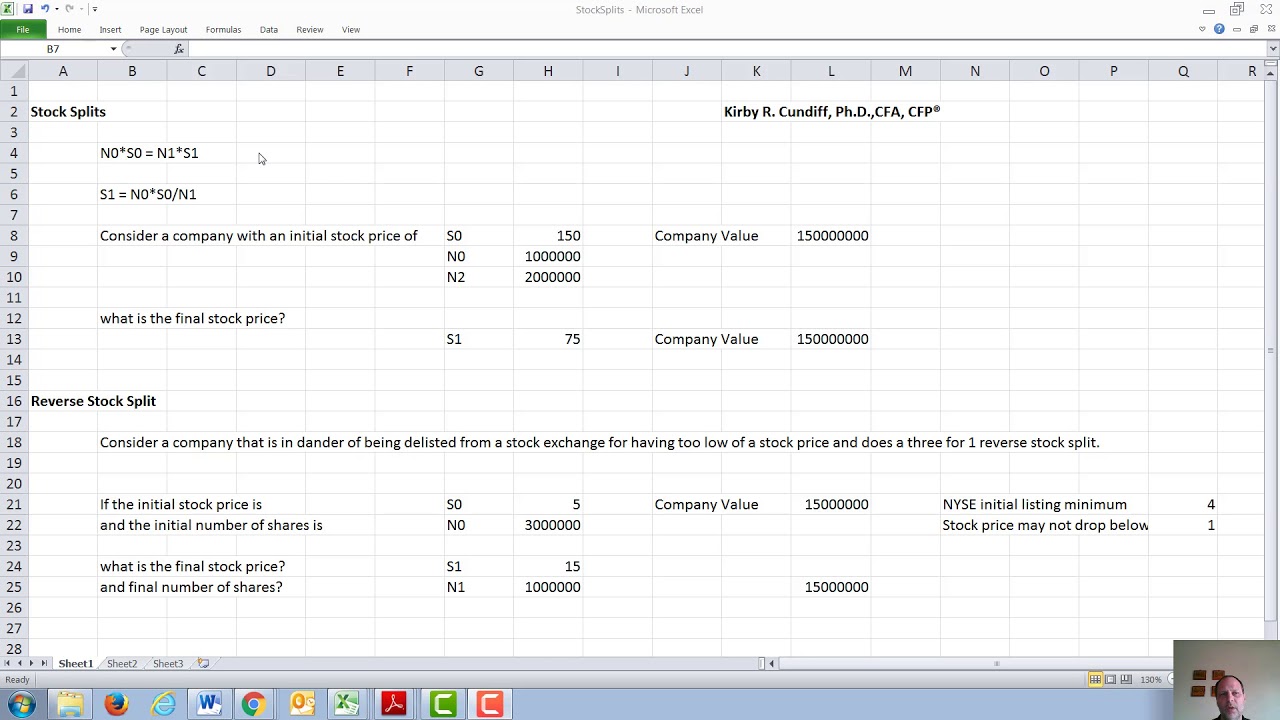Screen dimensions: 1280x720
Task: Select column B header
Action: tap(132, 71)
